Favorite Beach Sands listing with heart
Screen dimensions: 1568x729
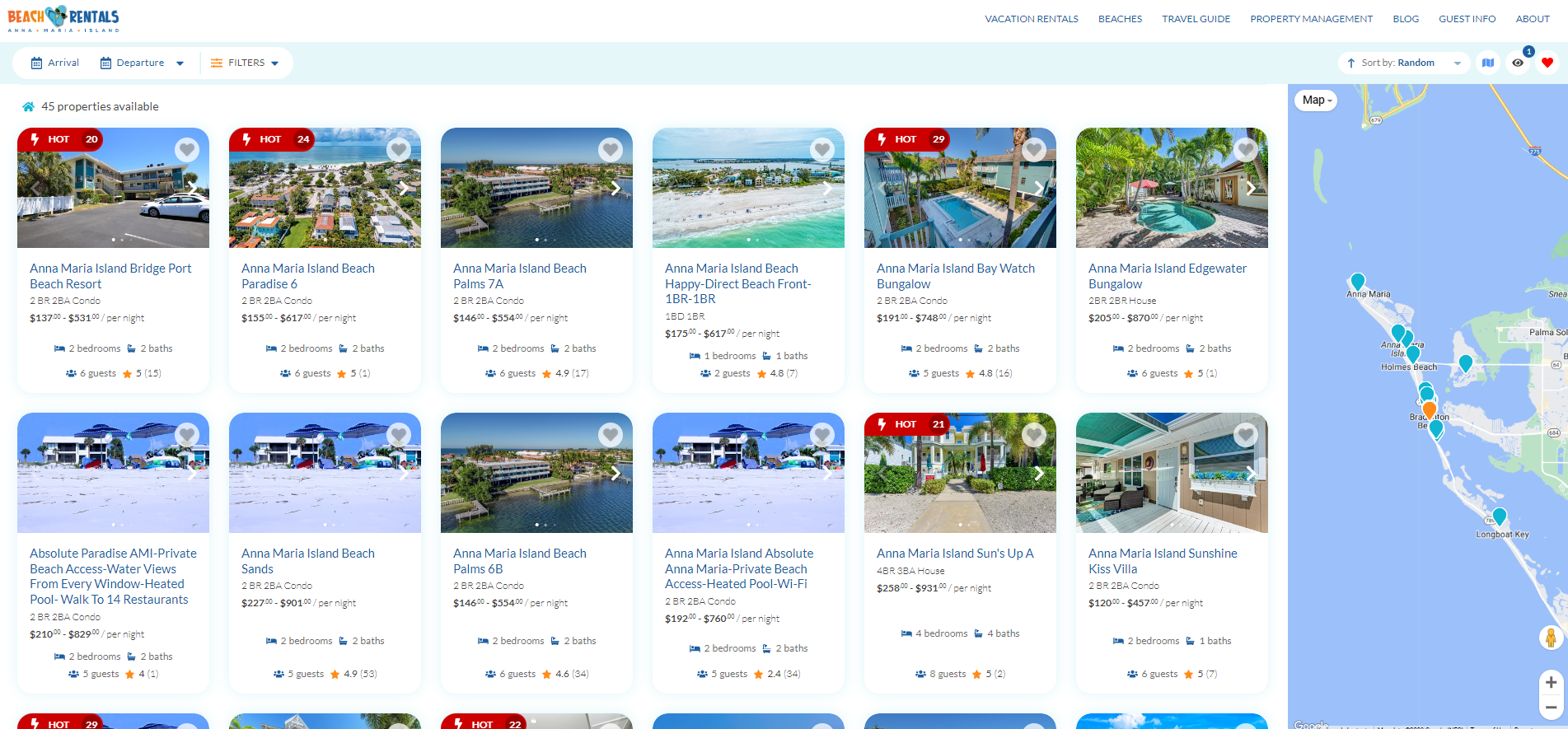click(399, 434)
